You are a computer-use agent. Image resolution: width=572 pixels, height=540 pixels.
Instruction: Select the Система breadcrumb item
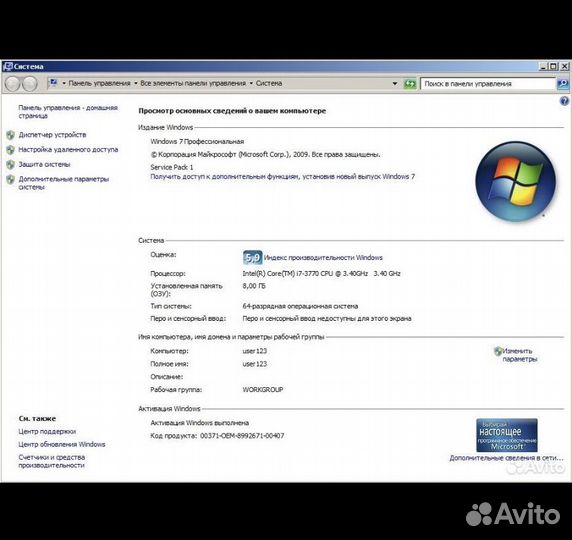(269, 84)
